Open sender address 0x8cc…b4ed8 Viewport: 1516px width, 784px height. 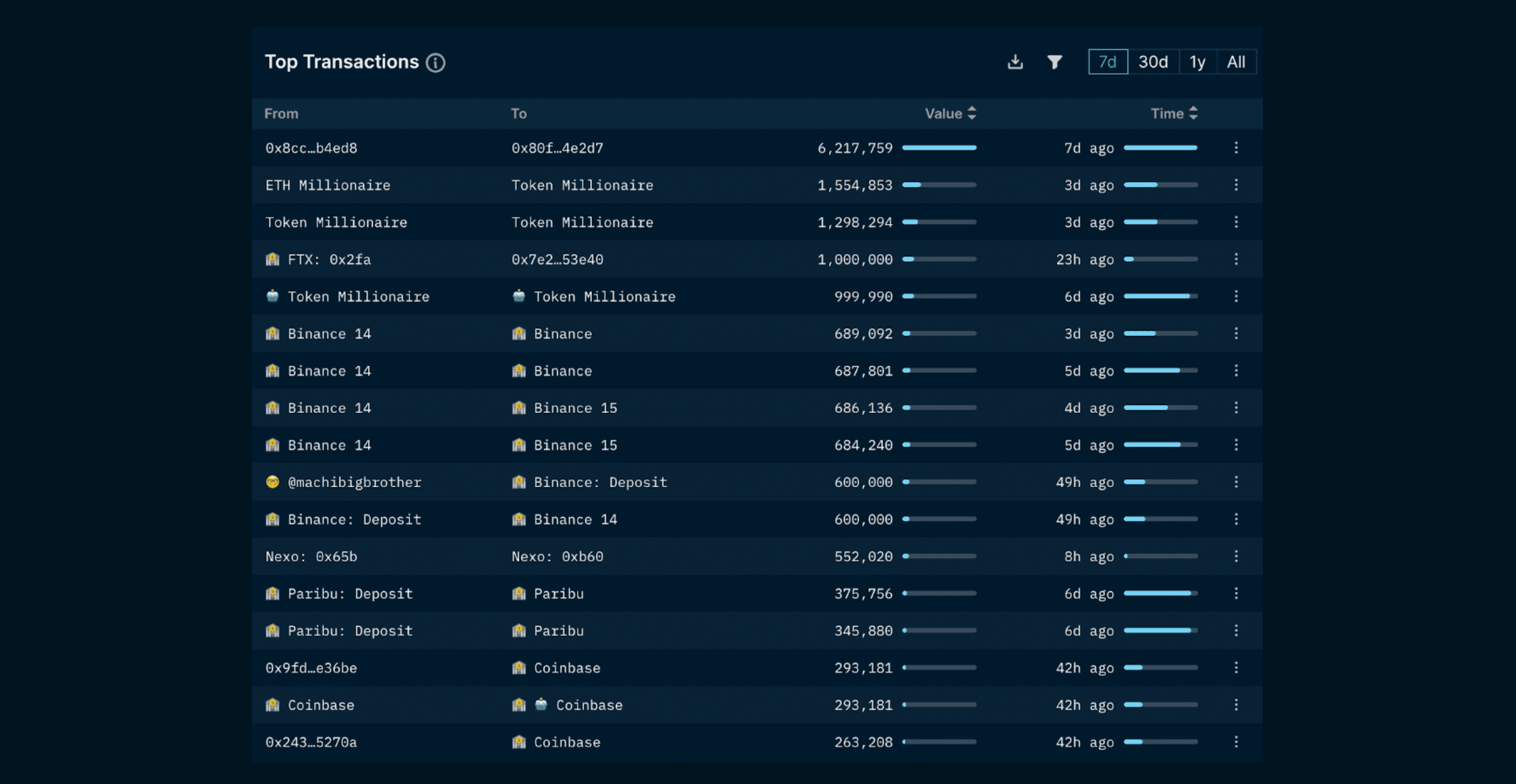click(x=311, y=148)
